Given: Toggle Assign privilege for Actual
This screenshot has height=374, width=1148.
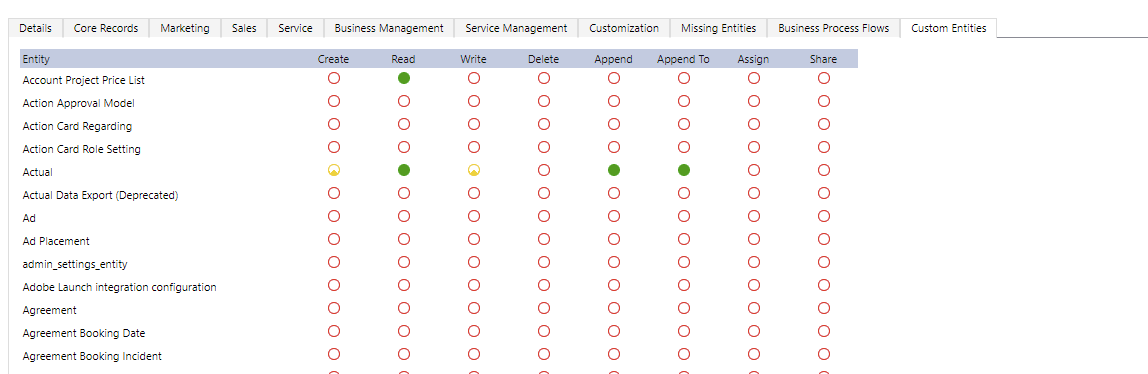Looking at the screenshot, I should pyautogui.click(x=753, y=170).
